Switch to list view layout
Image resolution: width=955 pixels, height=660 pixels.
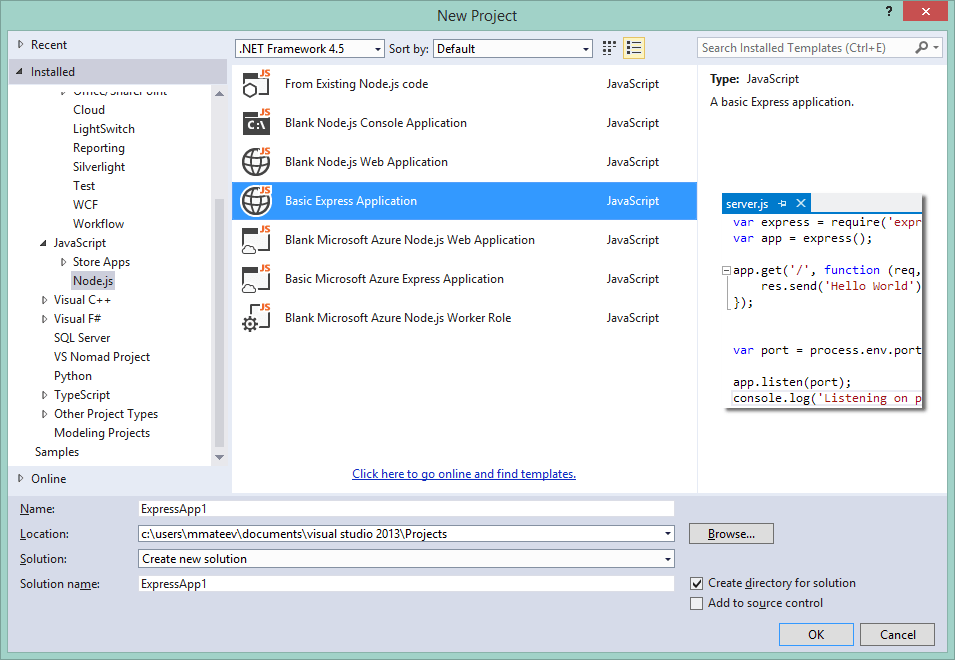click(633, 47)
